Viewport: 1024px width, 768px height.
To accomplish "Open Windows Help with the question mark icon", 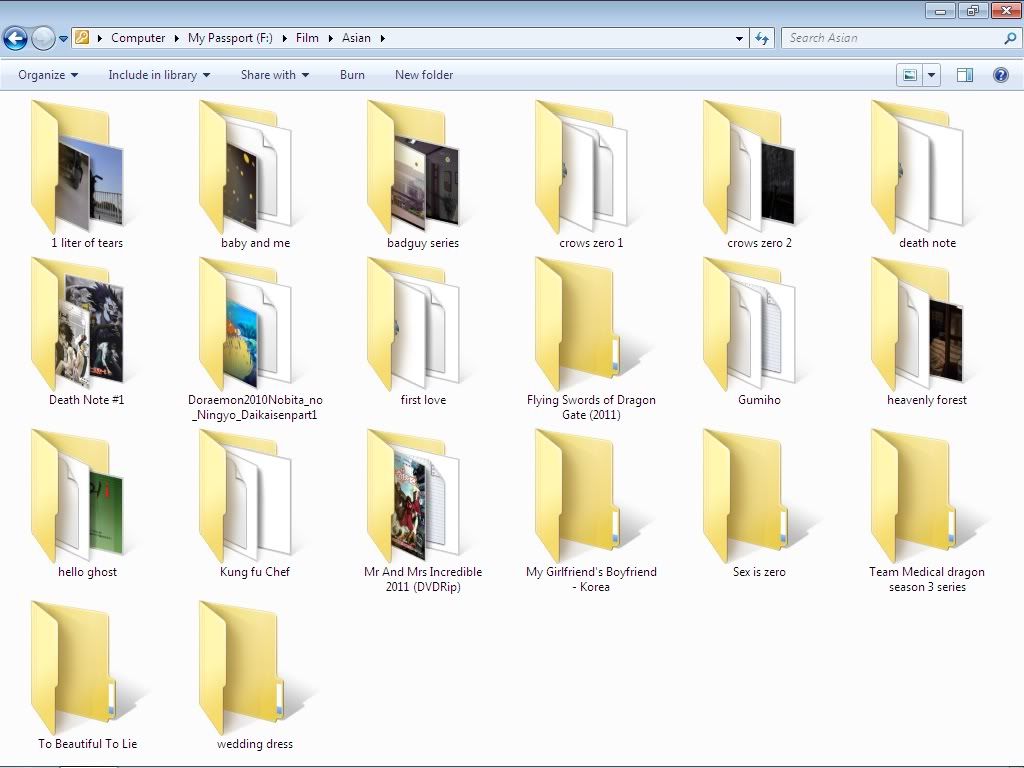I will [x=1000, y=75].
